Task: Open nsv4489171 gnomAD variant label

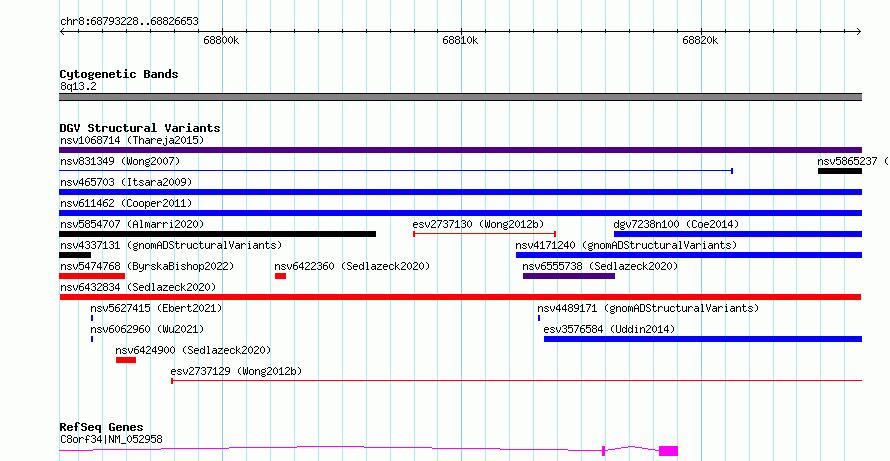Action: [x=648, y=308]
